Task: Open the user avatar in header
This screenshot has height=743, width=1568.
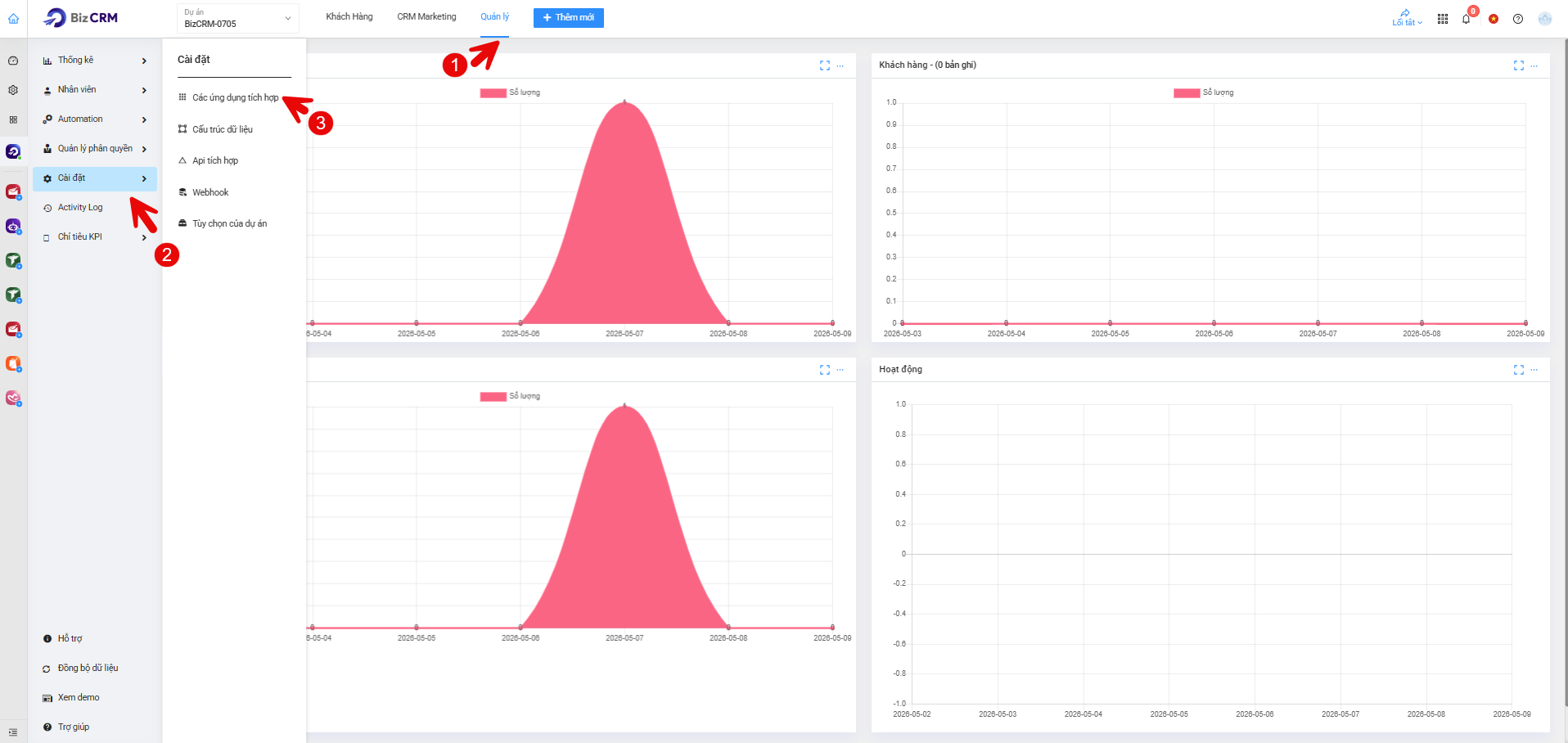Action: [1545, 19]
